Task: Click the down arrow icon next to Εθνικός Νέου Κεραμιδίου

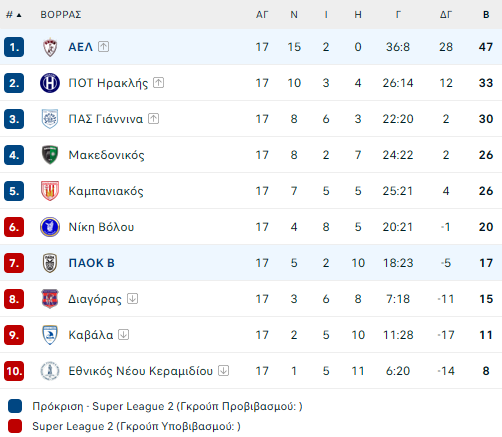Action: (x=223, y=371)
